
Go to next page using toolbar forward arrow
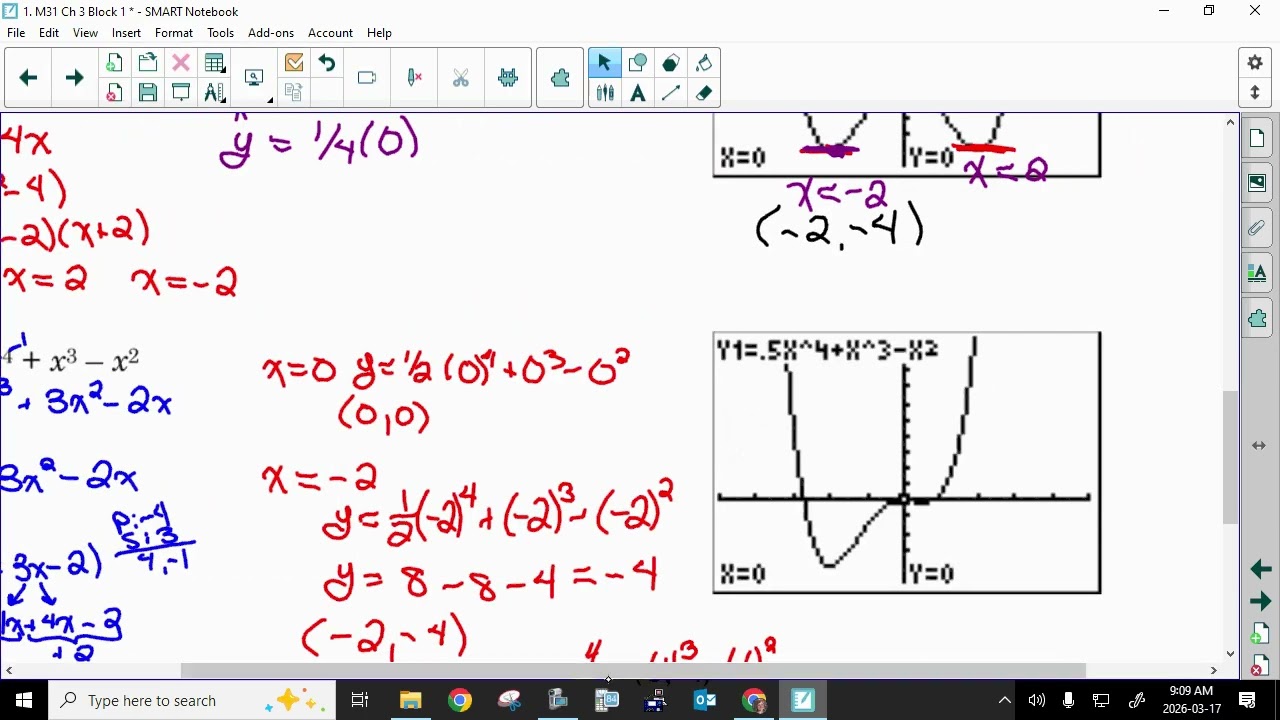click(74, 78)
